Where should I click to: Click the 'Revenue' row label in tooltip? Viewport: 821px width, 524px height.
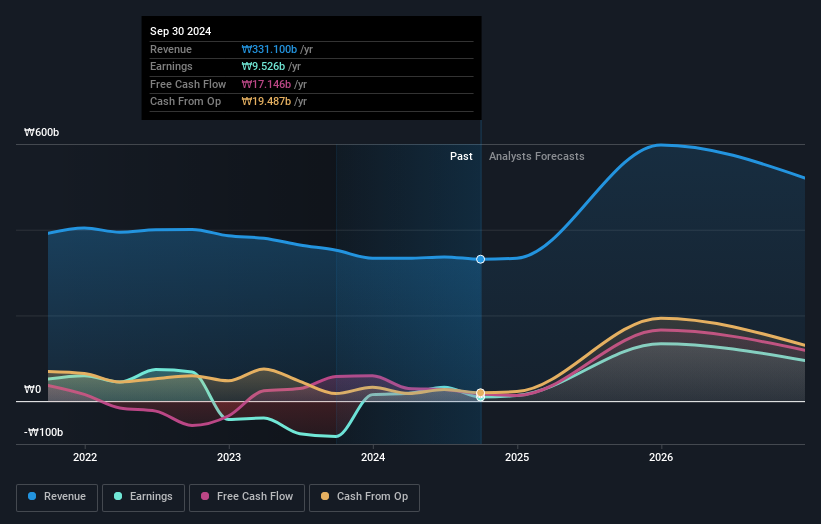pos(171,49)
